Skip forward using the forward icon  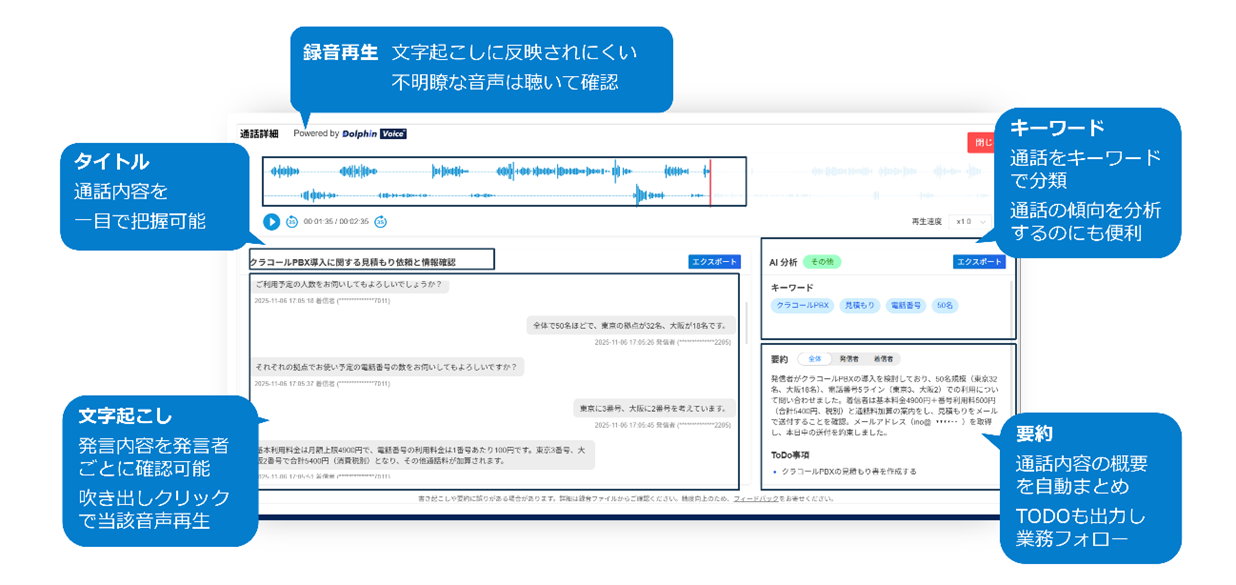click(x=380, y=222)
